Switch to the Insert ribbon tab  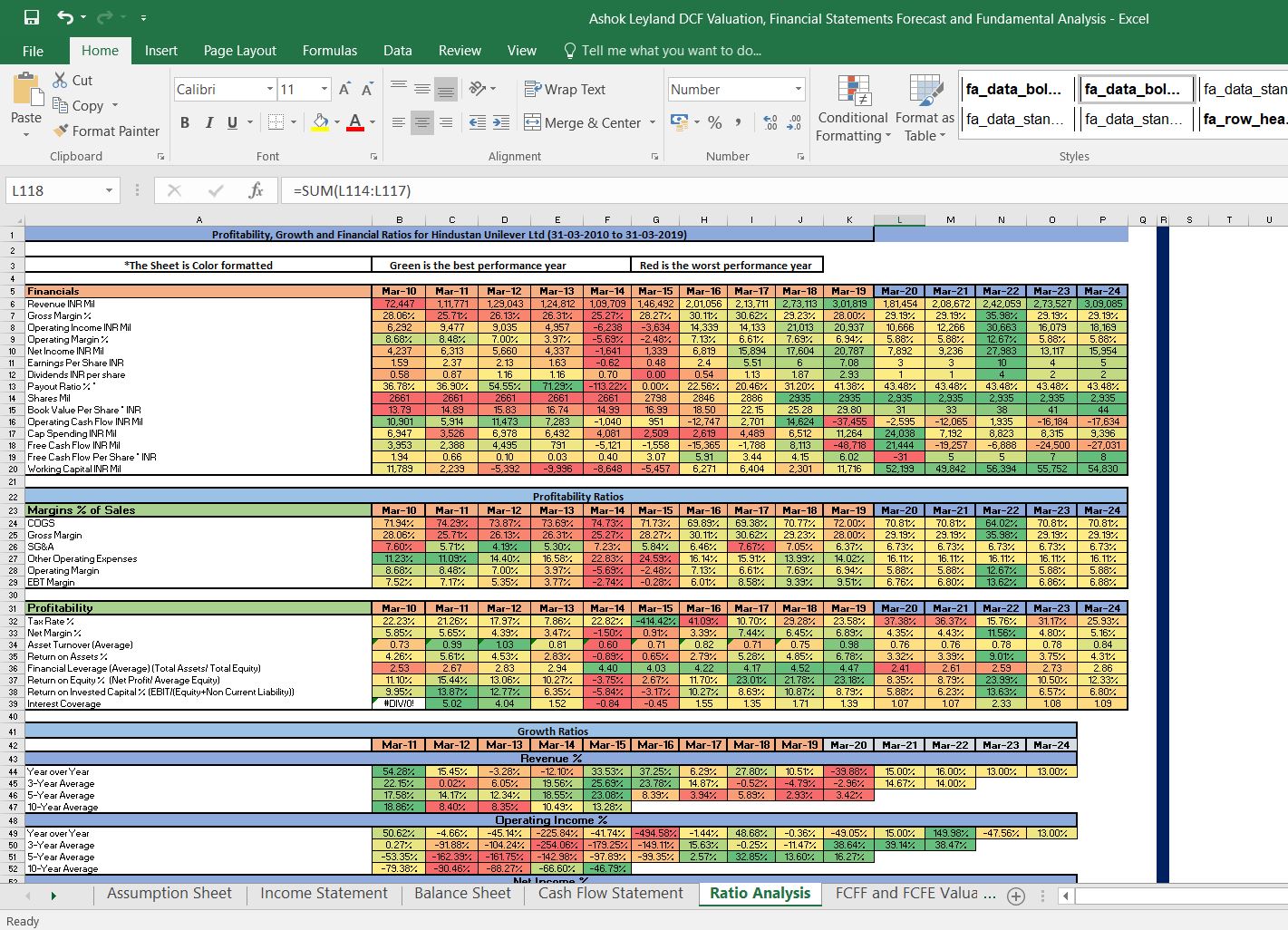[161, 51]
